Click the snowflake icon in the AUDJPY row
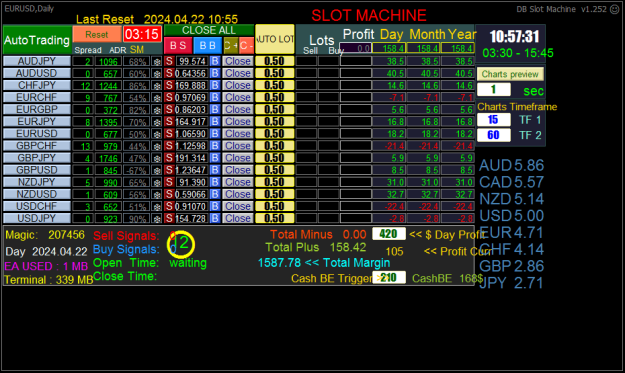This screenshot has width=625, height=373. (157, 61)
